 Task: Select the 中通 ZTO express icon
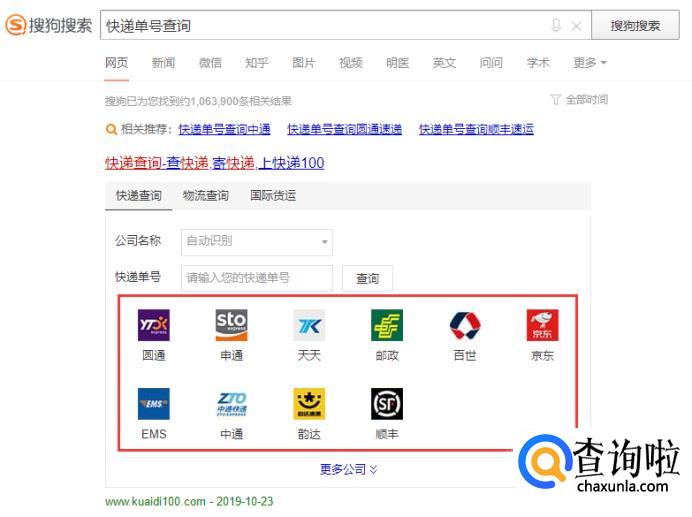tap(231, 404)
